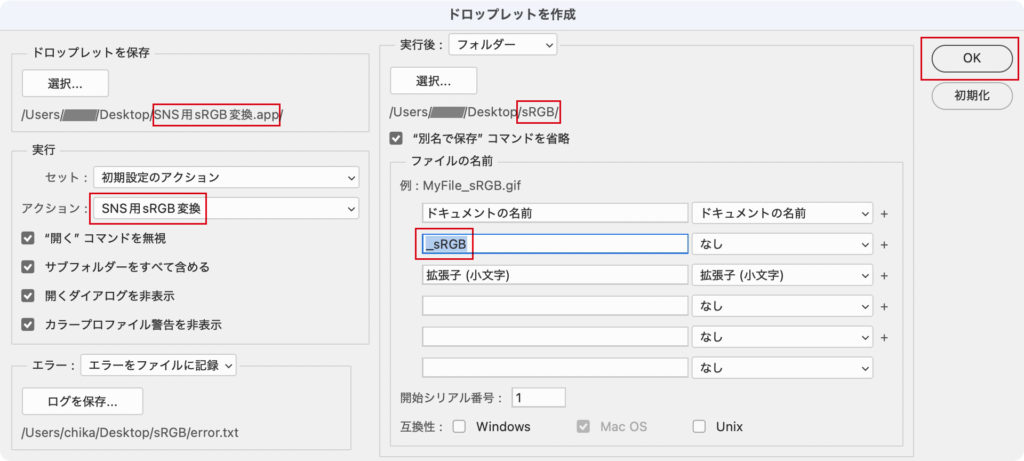1024x461 pixels.
Task: Disable カラープロファイル警告を非表示 checkbox
Action: tap(29, 324)
